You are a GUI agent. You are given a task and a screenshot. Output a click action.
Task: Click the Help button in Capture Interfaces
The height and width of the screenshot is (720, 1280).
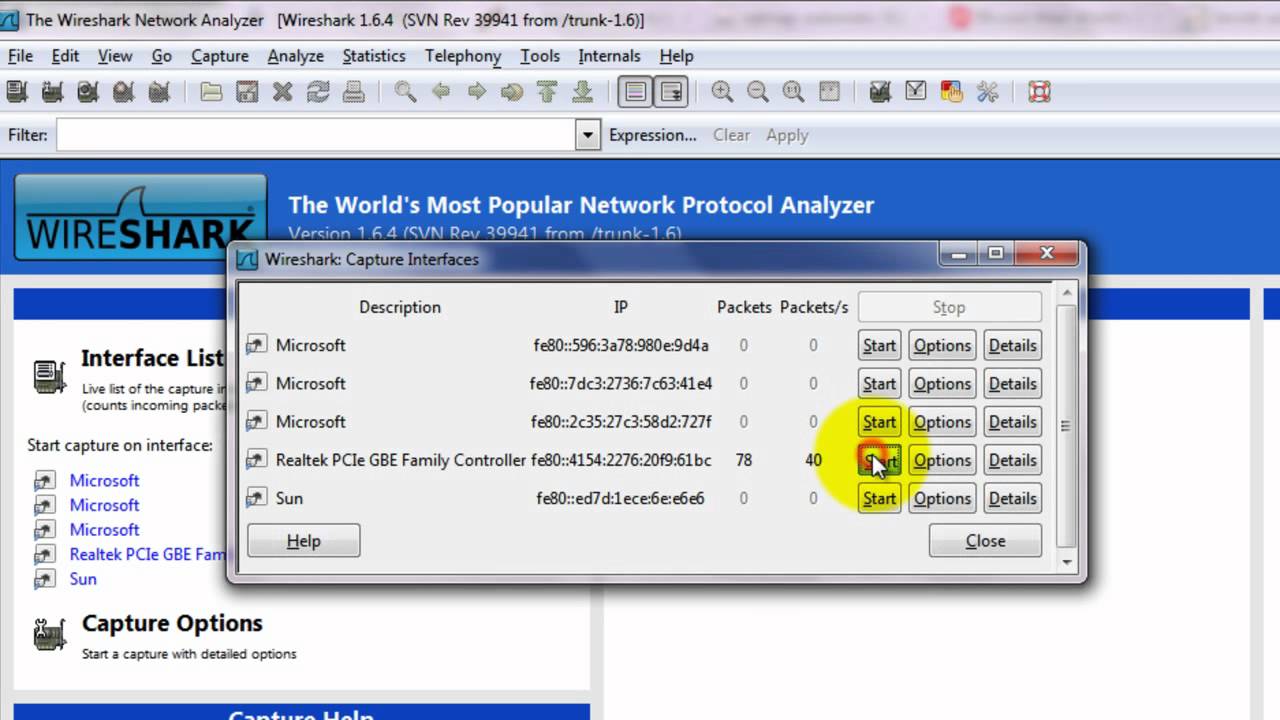(x=303, y=541)
